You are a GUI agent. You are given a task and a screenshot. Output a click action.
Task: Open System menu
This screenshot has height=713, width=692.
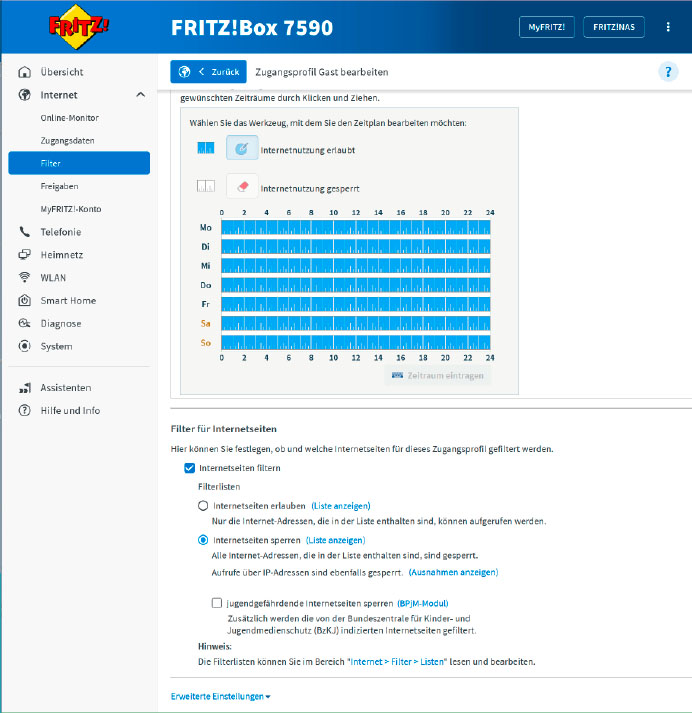pyautogui.click(x=56, y=346)
